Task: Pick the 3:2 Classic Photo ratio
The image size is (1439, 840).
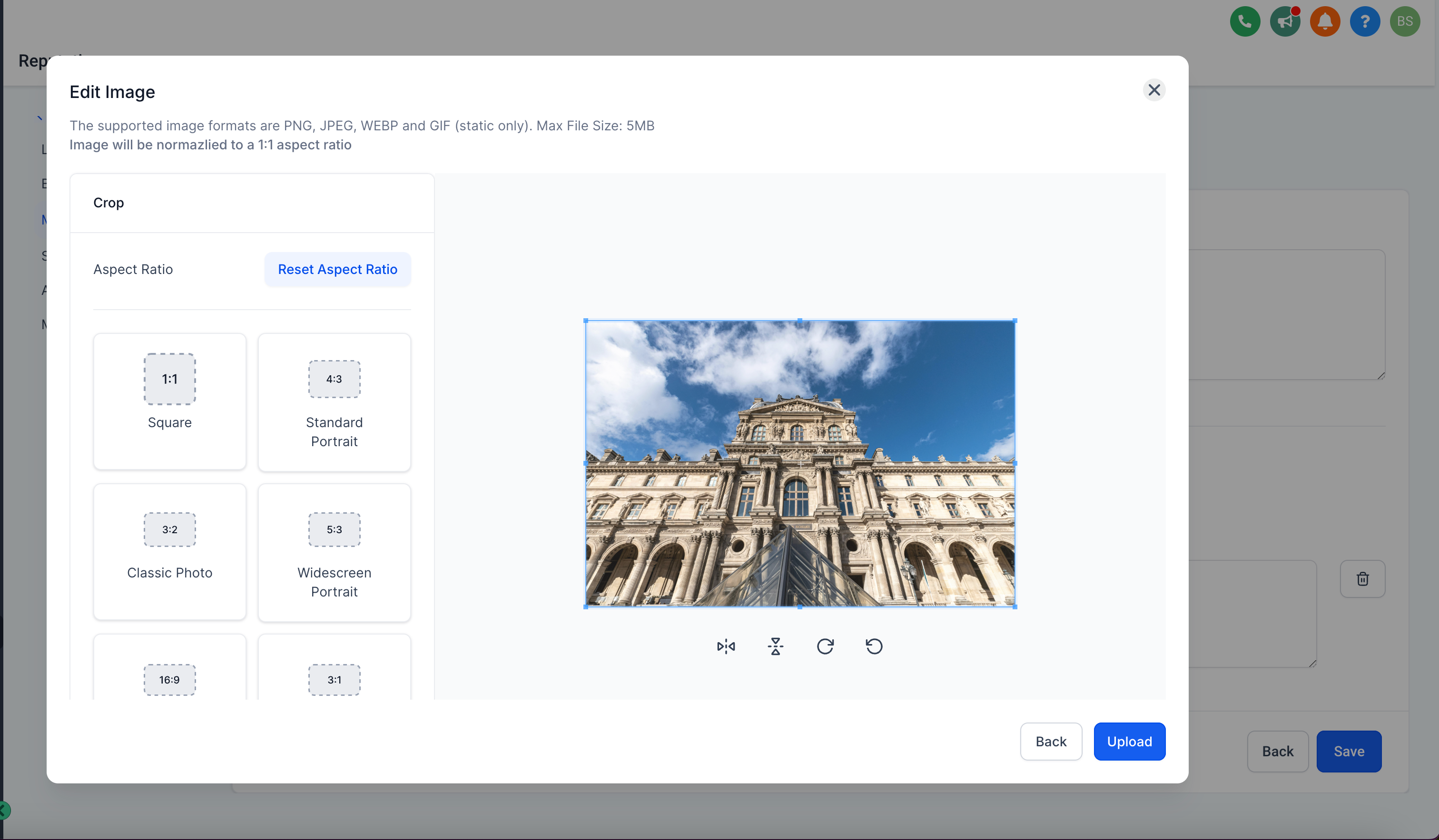Action: click(169, 551)
